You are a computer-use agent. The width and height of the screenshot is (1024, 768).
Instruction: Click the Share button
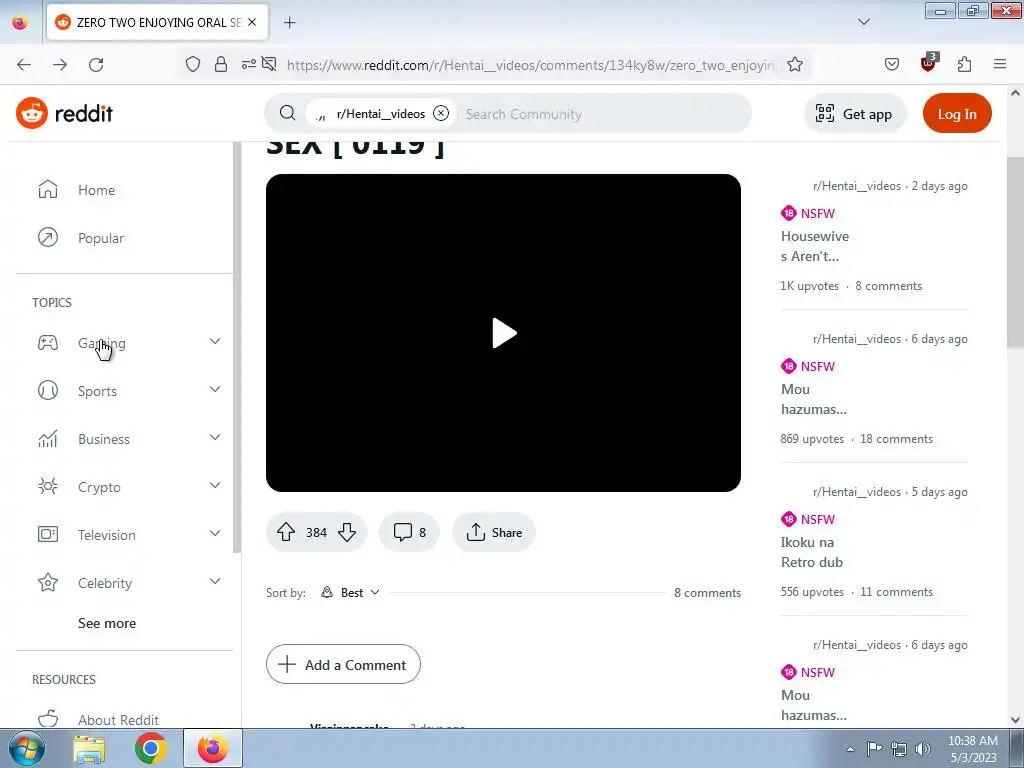pyautogui.click(x=494, y=532)
